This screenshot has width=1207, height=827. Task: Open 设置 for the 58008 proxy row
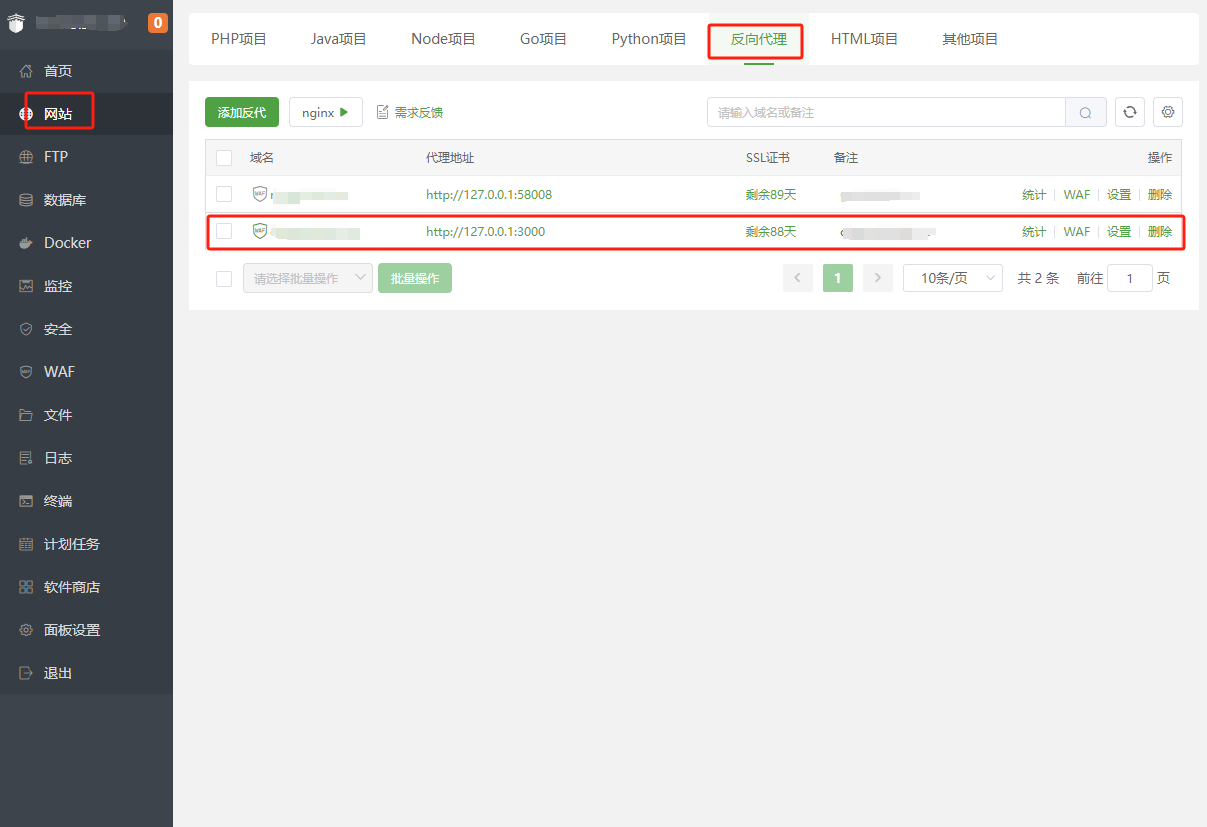[x=1119, y=195]
